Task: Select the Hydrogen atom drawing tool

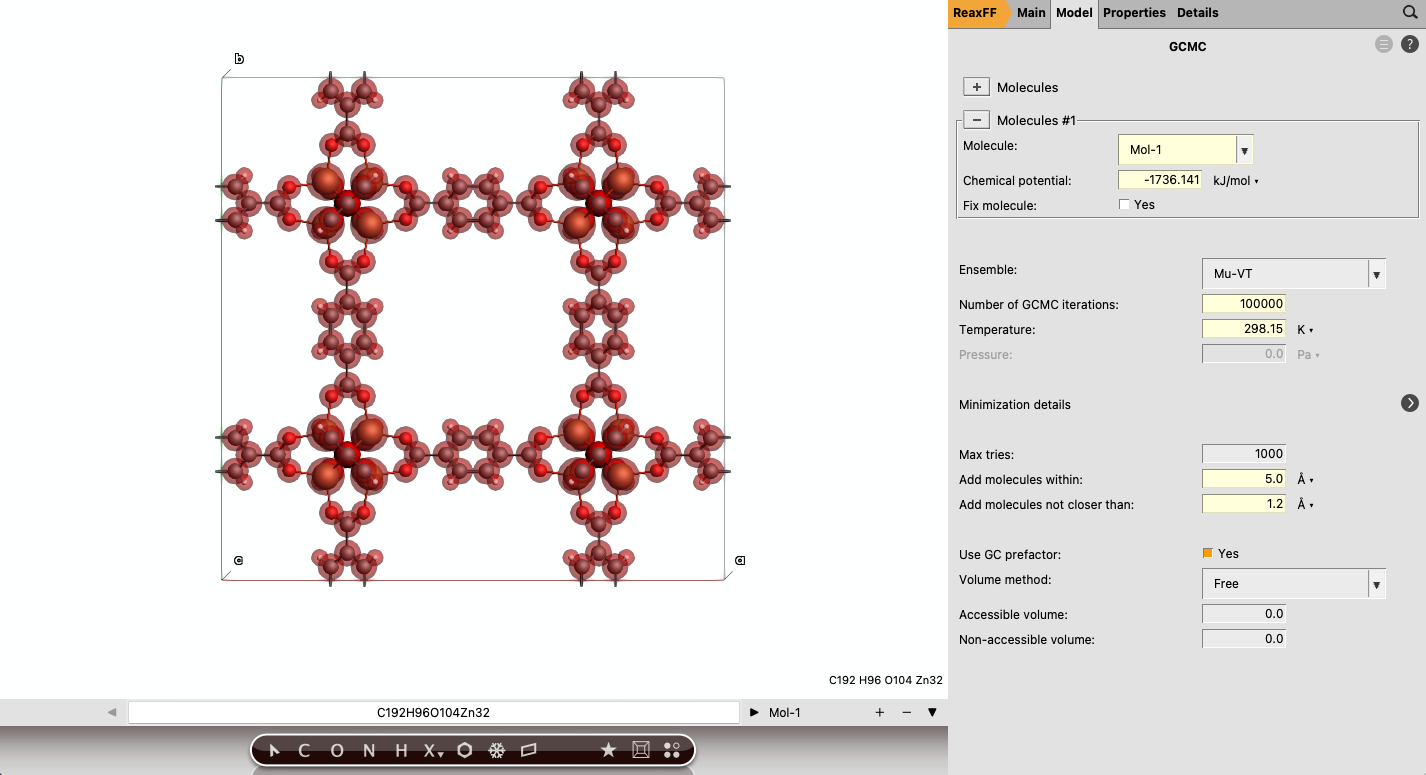Action: (399, 750)
